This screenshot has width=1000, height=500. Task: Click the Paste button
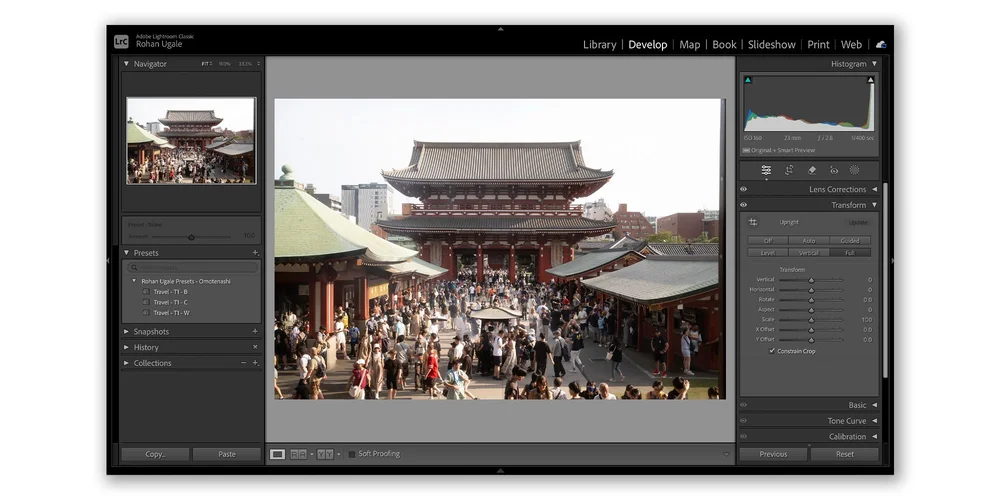click(x=227, y=454)
